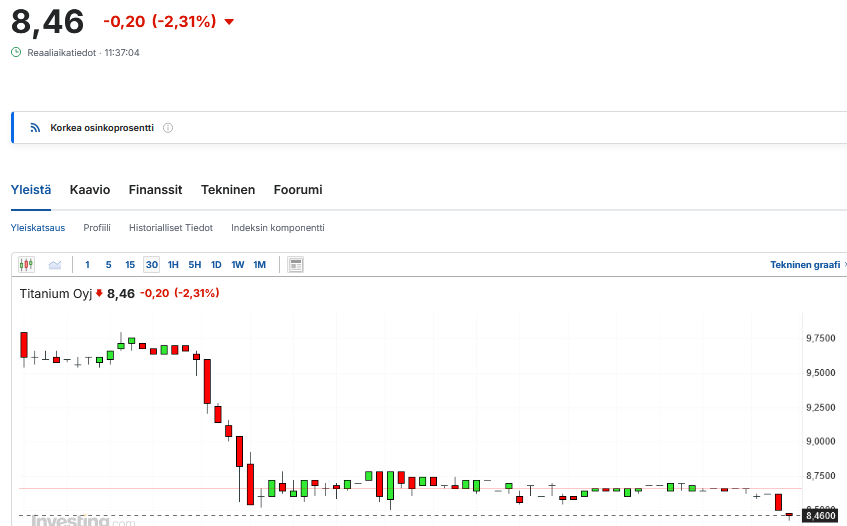Image resolution: width=847 pixels, height=526 pixels.
Task: Open Historialliset Tiedot sub-tab
Action: point(171,228)
